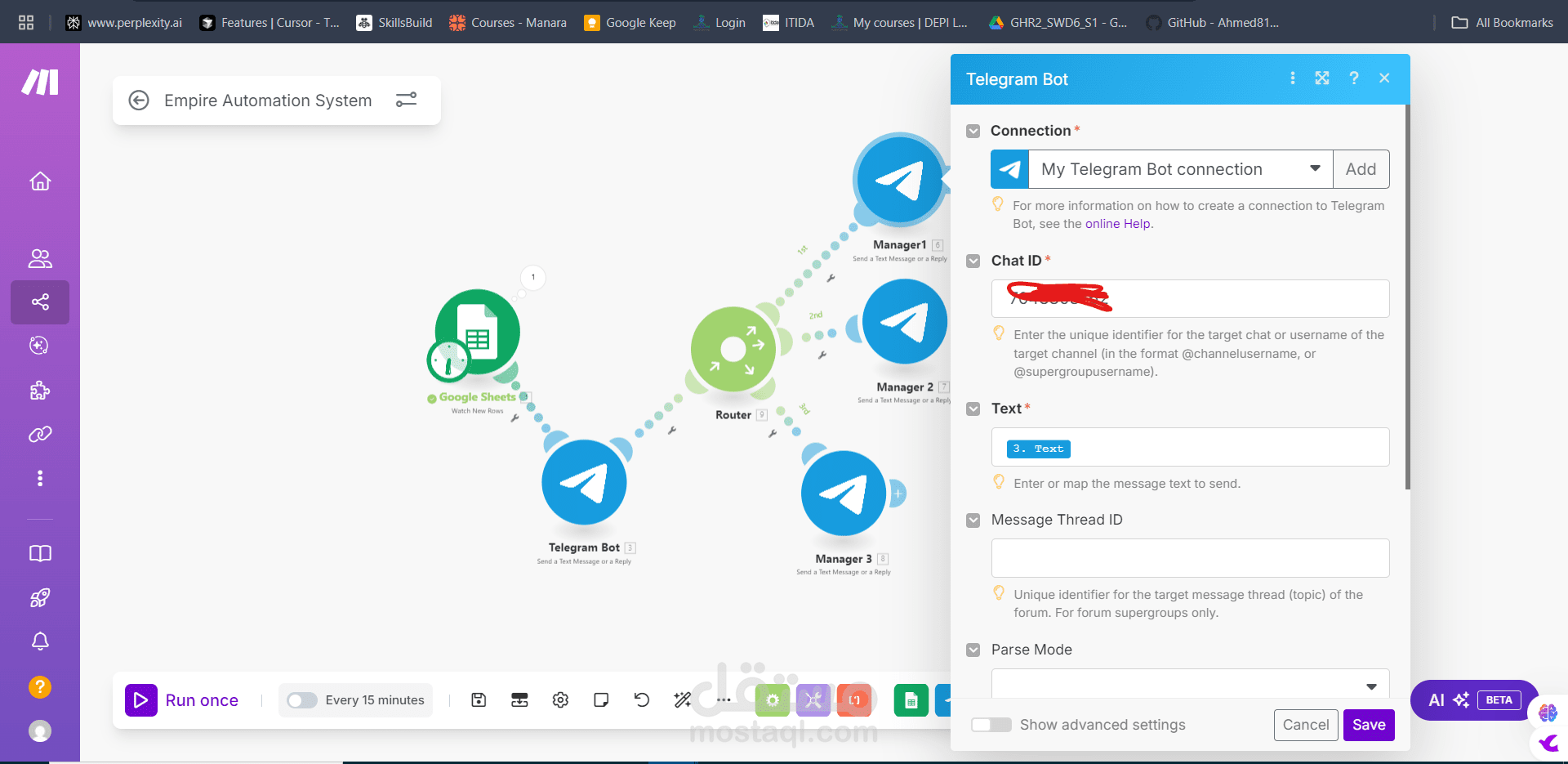Select the Manager1 Telegram module
Image resolution: width=1568 pixels, height=764 pixels.
[900, 181]
